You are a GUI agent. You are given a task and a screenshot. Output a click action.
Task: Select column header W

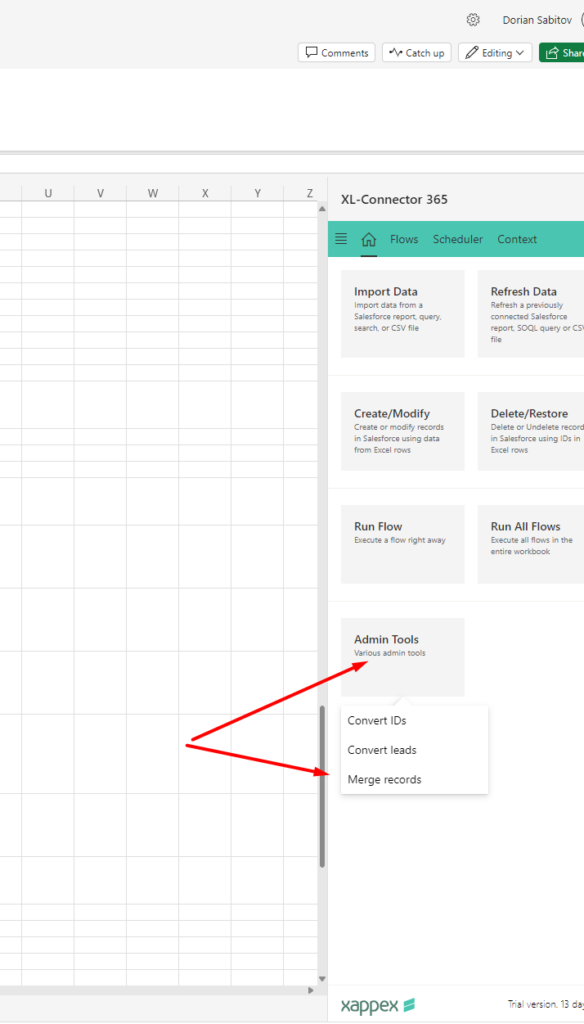pyautogui.click(x=152, y=193)
